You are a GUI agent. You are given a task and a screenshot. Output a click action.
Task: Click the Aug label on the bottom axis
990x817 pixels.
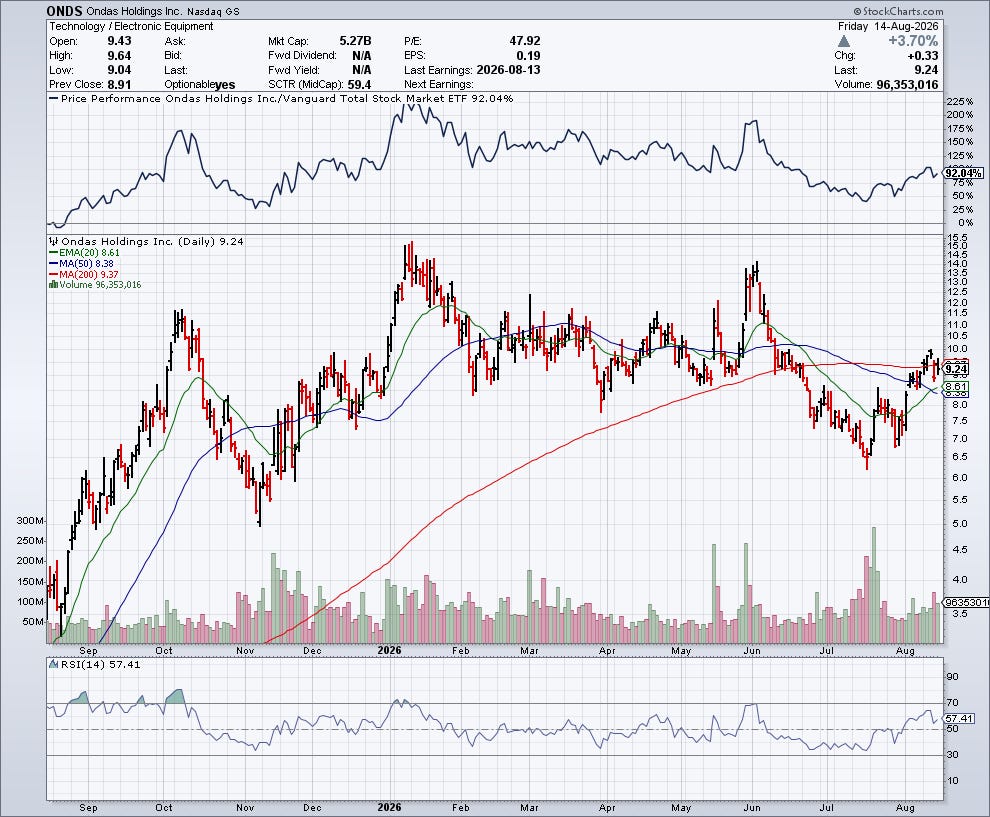click(905, 808)
